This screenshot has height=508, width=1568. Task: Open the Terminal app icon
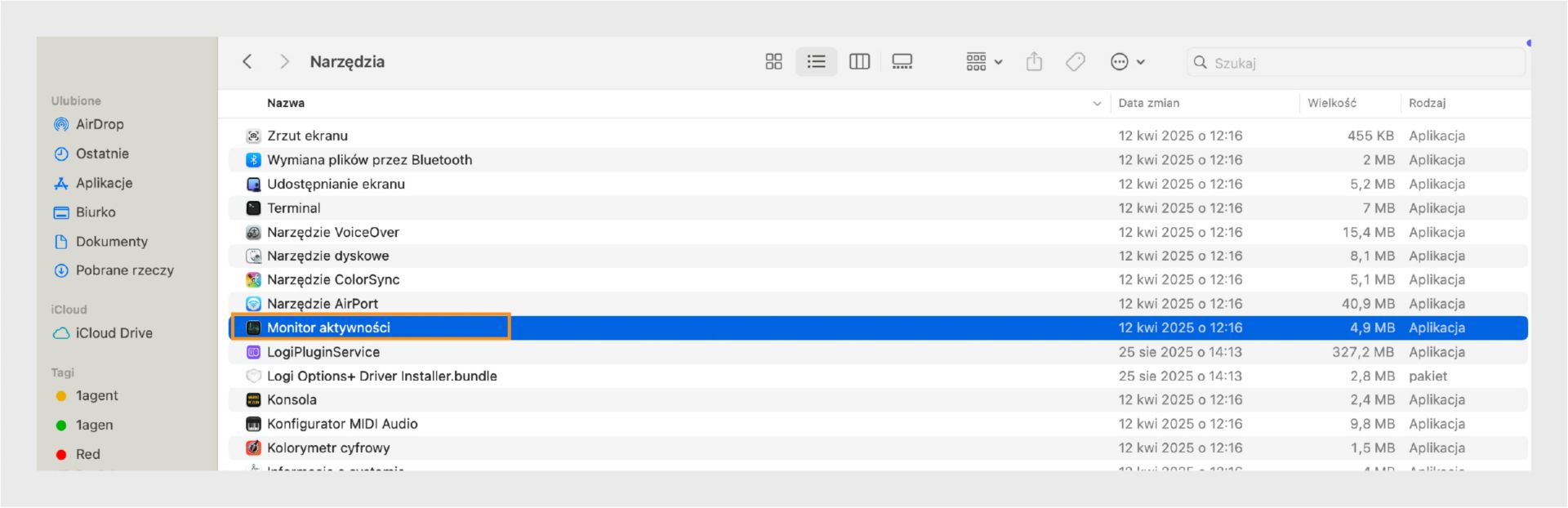253,208
